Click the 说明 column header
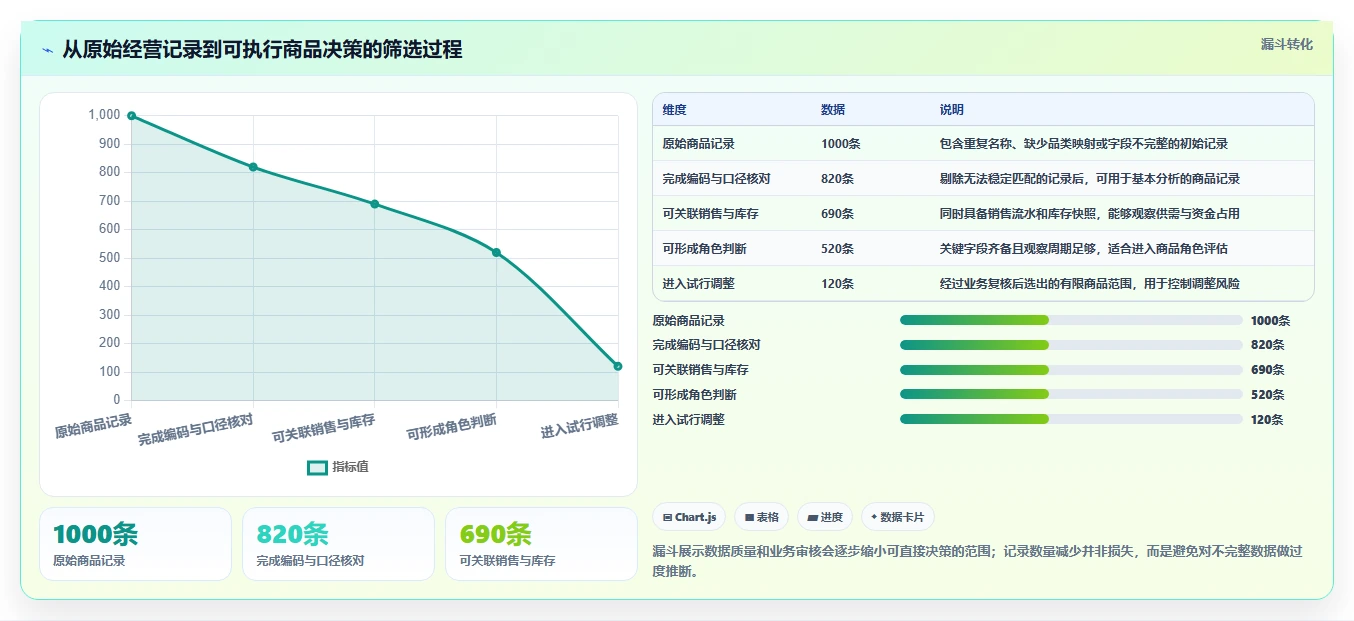1354x621 pixels. (x=952, y=110)
